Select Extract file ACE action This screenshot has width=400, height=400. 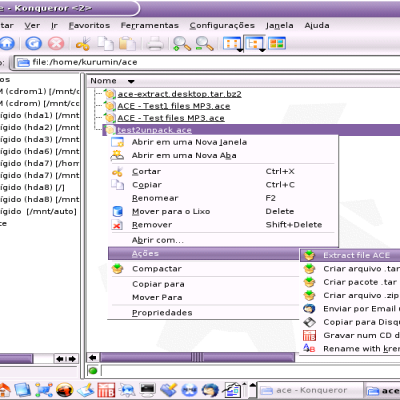pyautogui.click(x=350, y=256)
